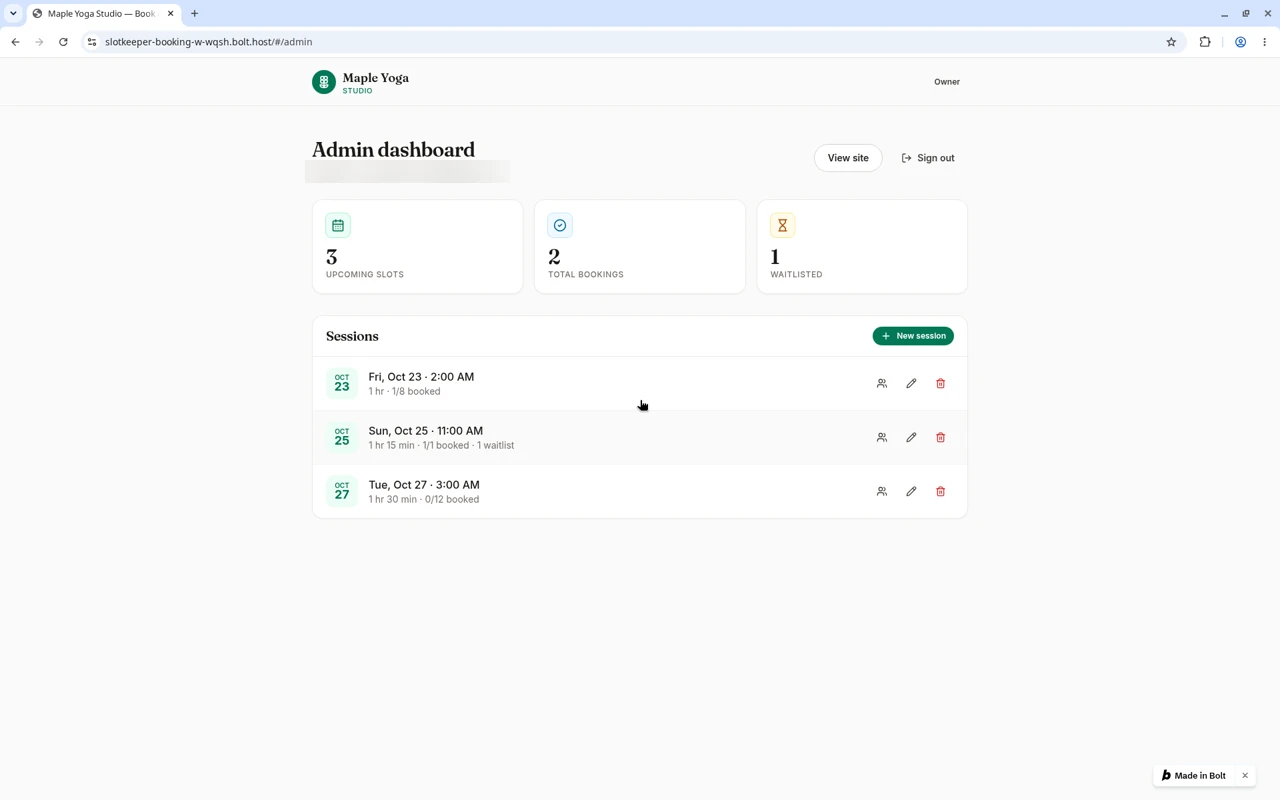Click the Oct 25 date badge
The image size is (1280, 800).
click(342, 438)
